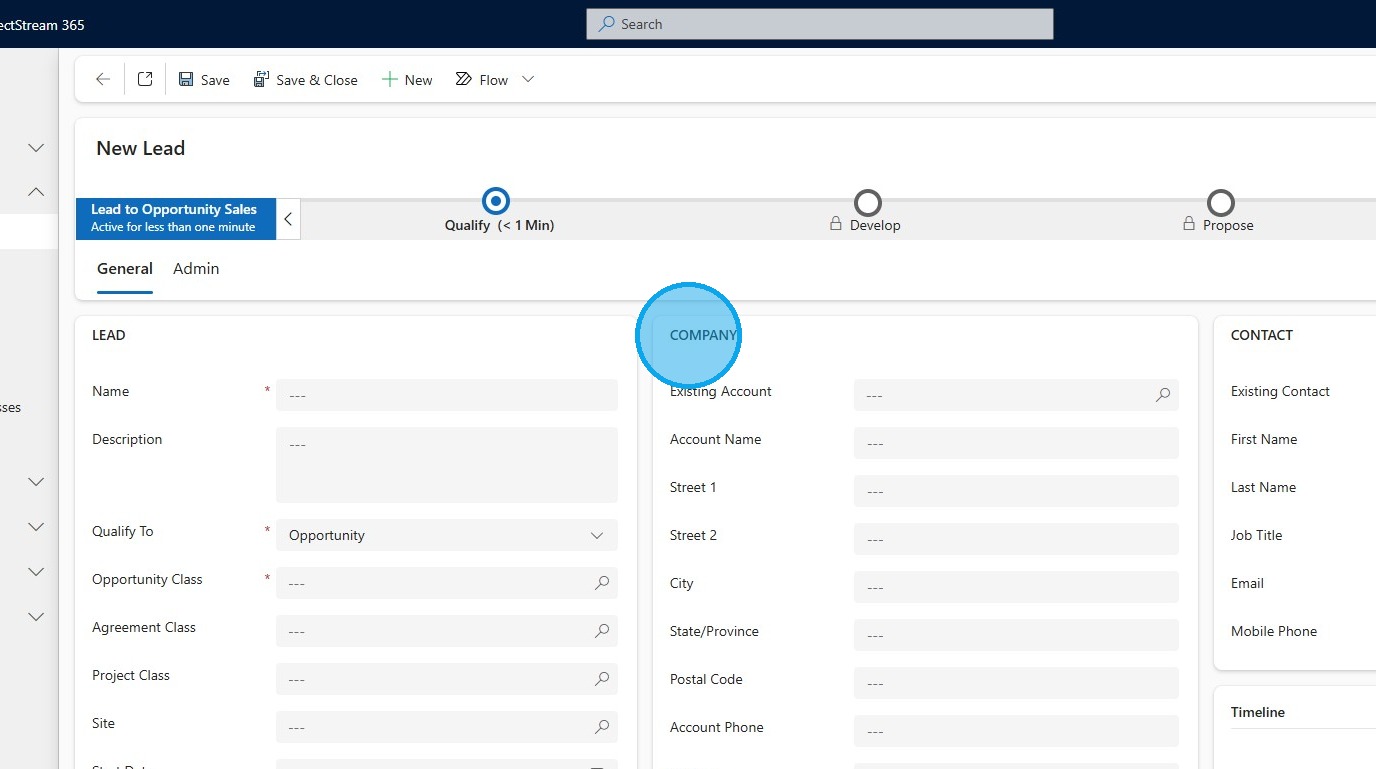Click the back arrow icon
Viewport: 1376px width, 769px height.
102,80
